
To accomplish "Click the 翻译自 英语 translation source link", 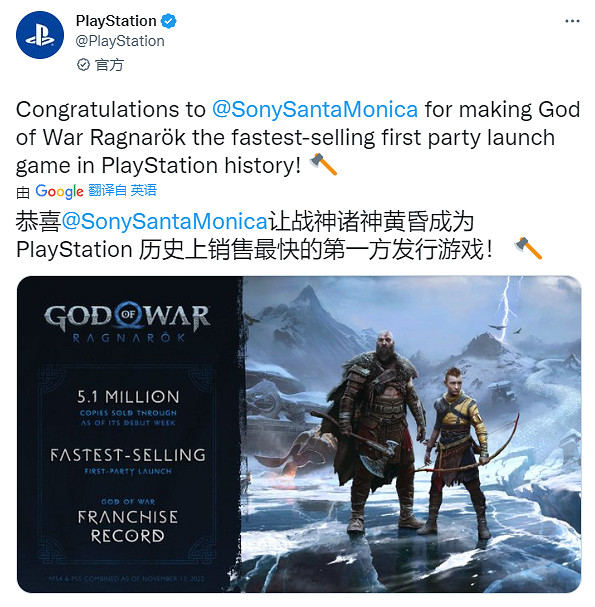I will point(122,190).
